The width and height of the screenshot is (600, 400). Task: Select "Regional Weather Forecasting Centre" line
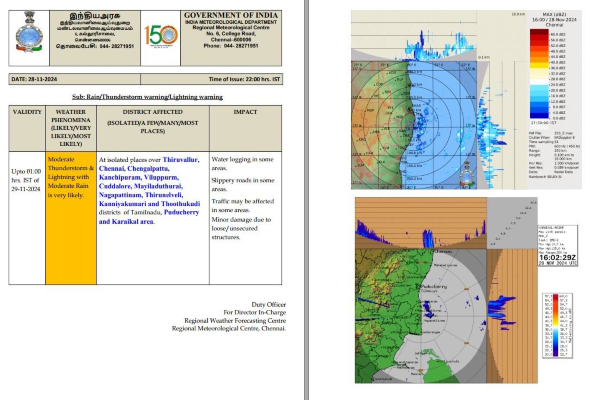pos(235,320)
